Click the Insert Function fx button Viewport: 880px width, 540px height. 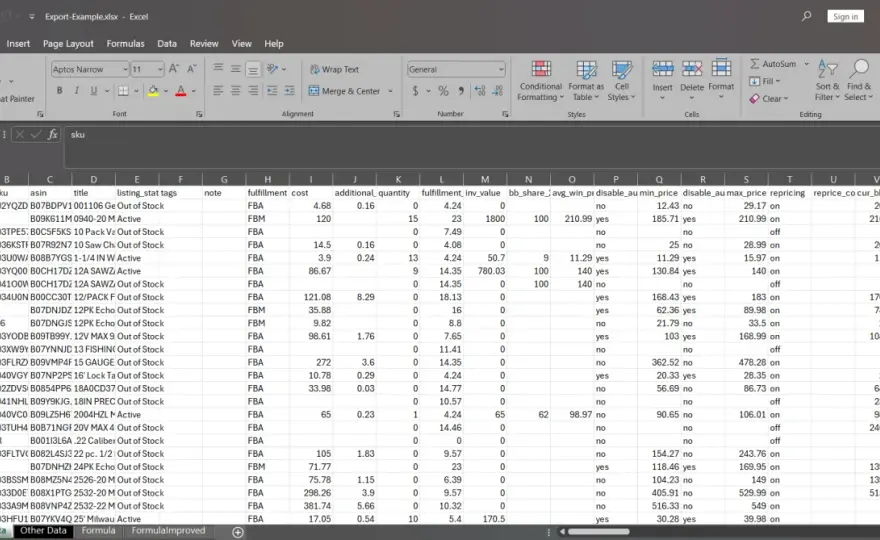[x=53, y=134]
